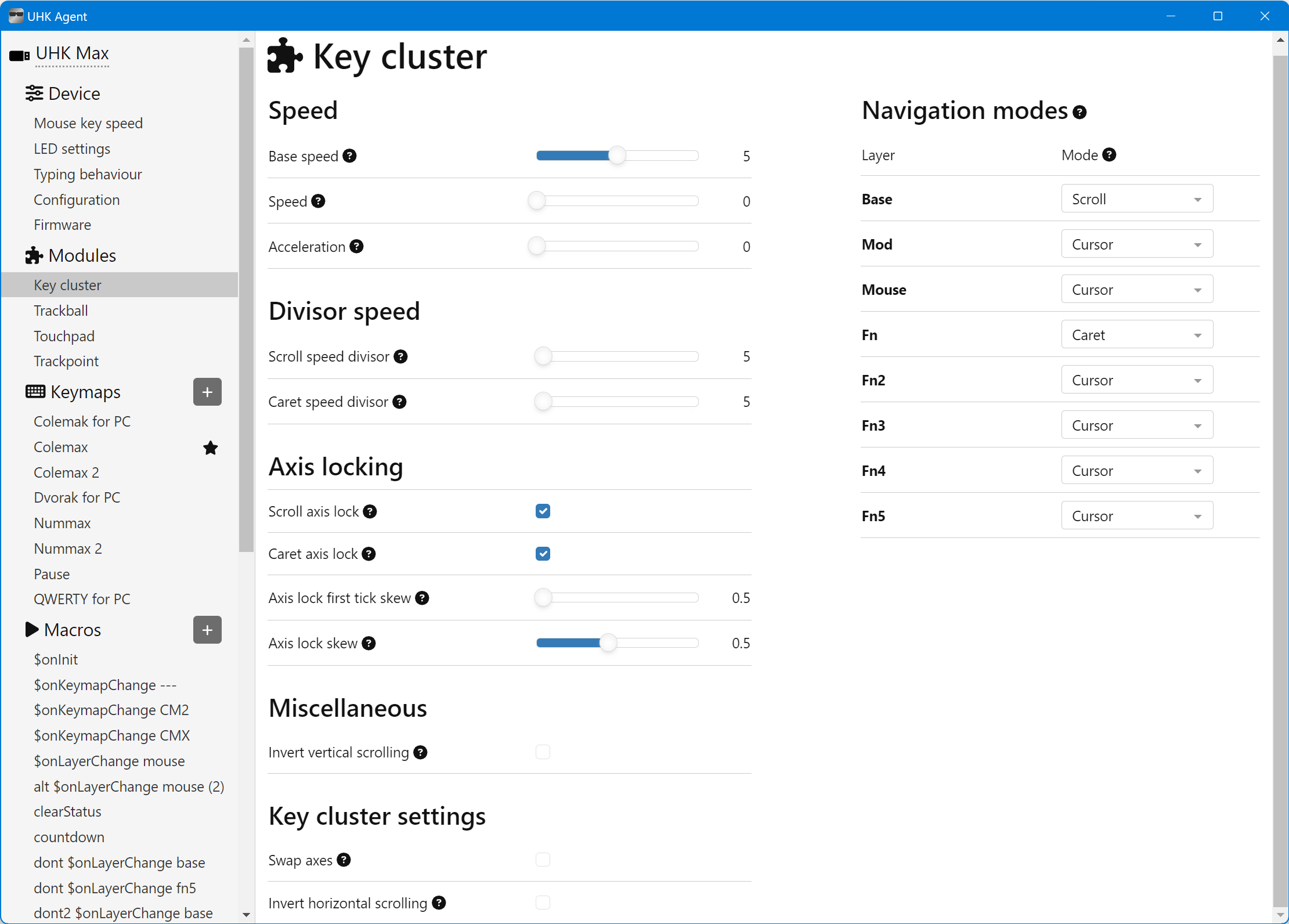Viewport: 1289px width, 924px height.
Task: Click the help icon next to Base speed
Action: pyautogui.click(x=349, y=156)
